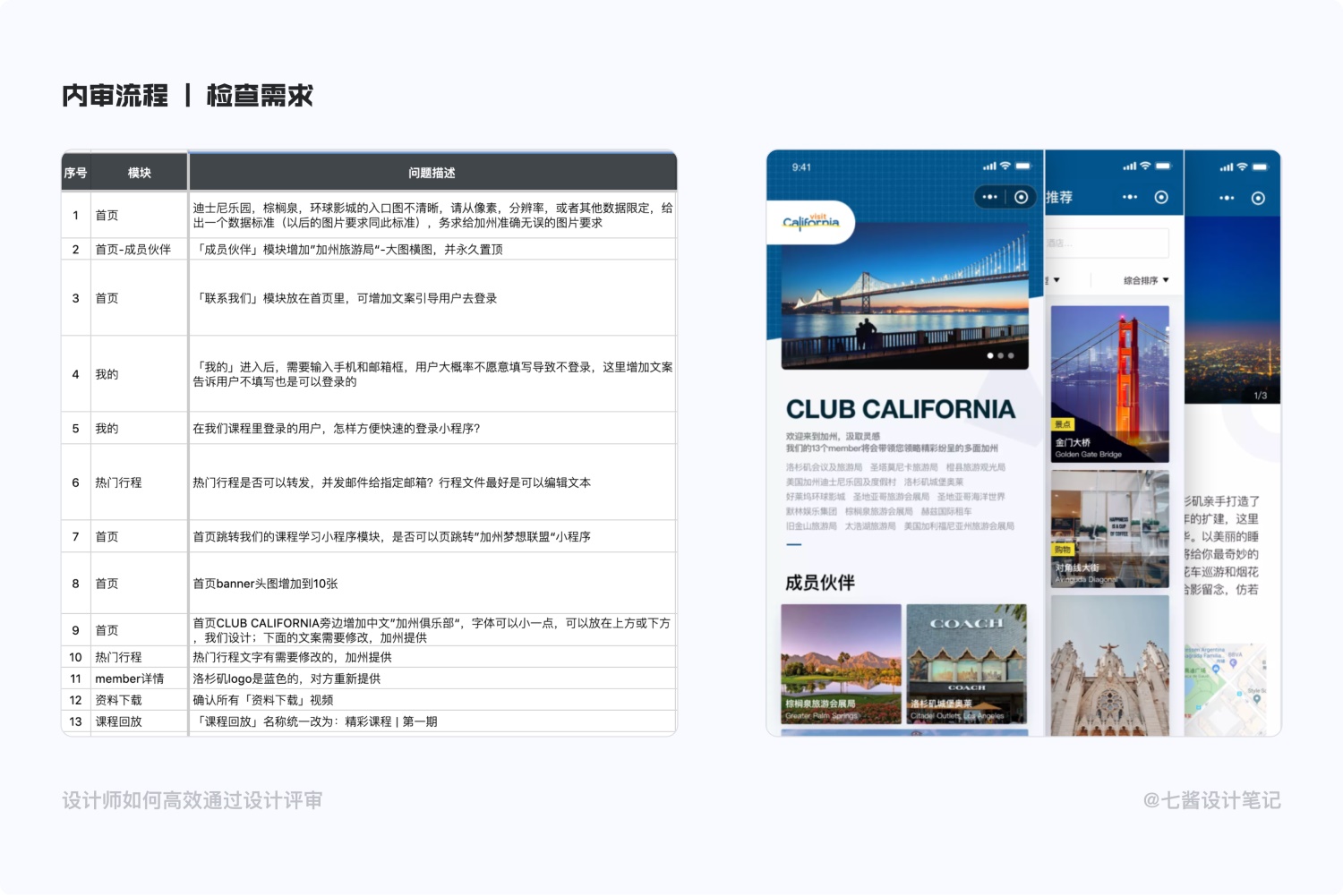
Task: Select the second carousel dot on the bridge banner
Action: 1001,355
